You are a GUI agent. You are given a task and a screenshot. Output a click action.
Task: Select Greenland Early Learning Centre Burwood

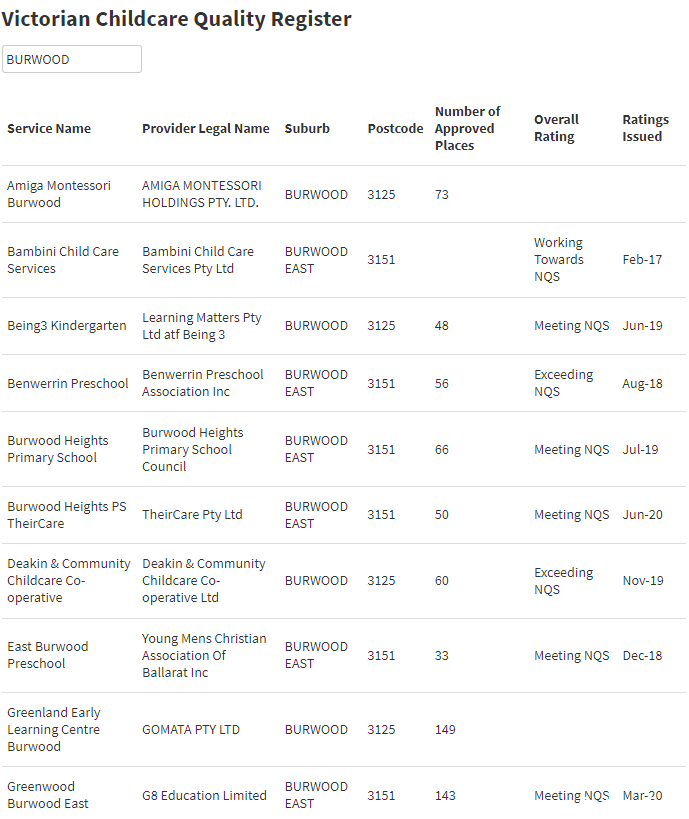click(344, 730)
